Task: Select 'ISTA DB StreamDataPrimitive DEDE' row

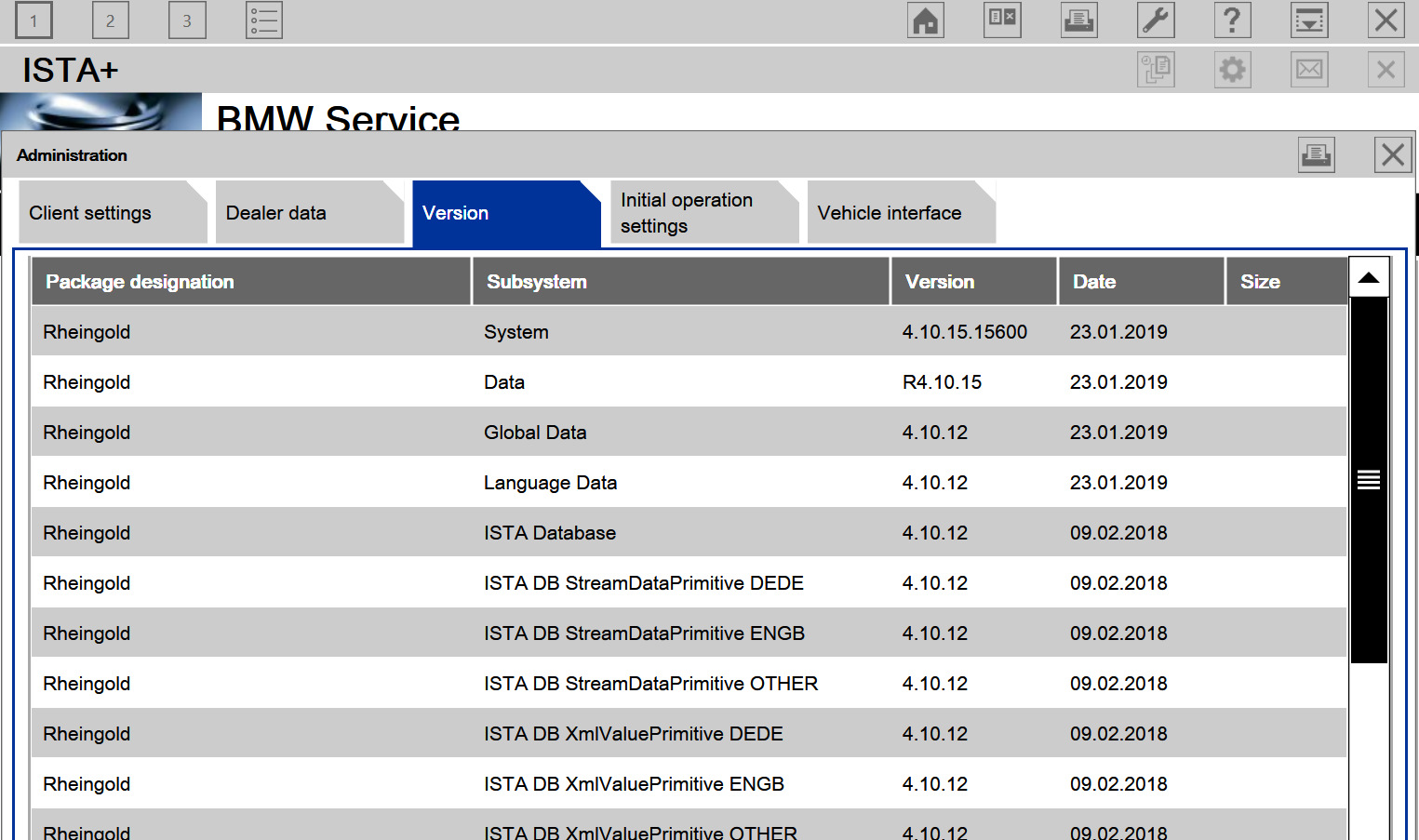Action: 689,583
